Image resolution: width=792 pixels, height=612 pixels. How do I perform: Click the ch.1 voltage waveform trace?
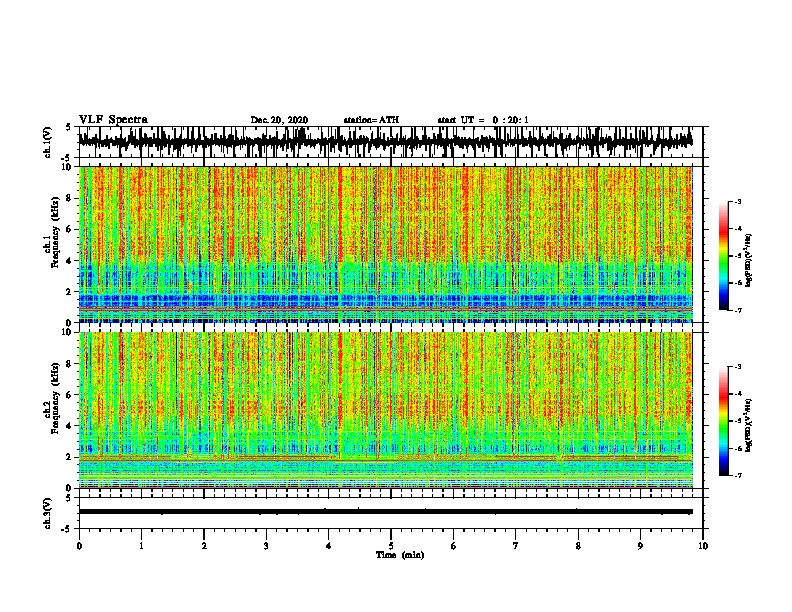(385, 142)
